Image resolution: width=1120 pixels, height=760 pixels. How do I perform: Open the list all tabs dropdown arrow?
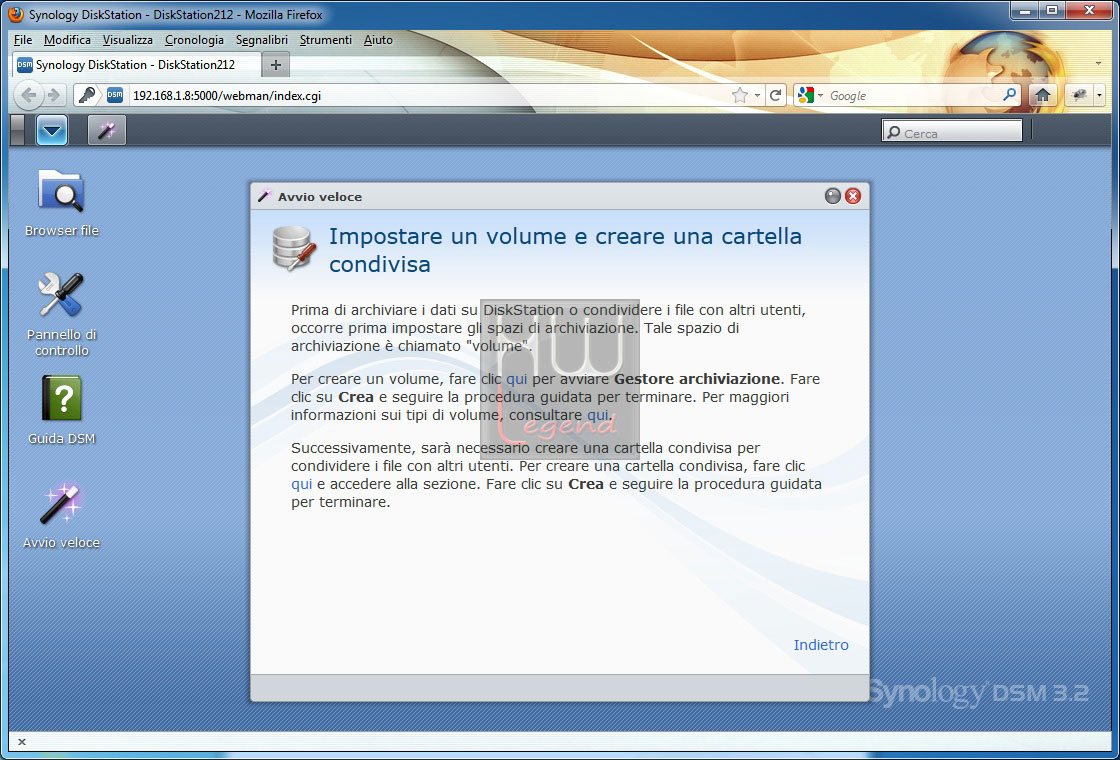point(1098,64)
